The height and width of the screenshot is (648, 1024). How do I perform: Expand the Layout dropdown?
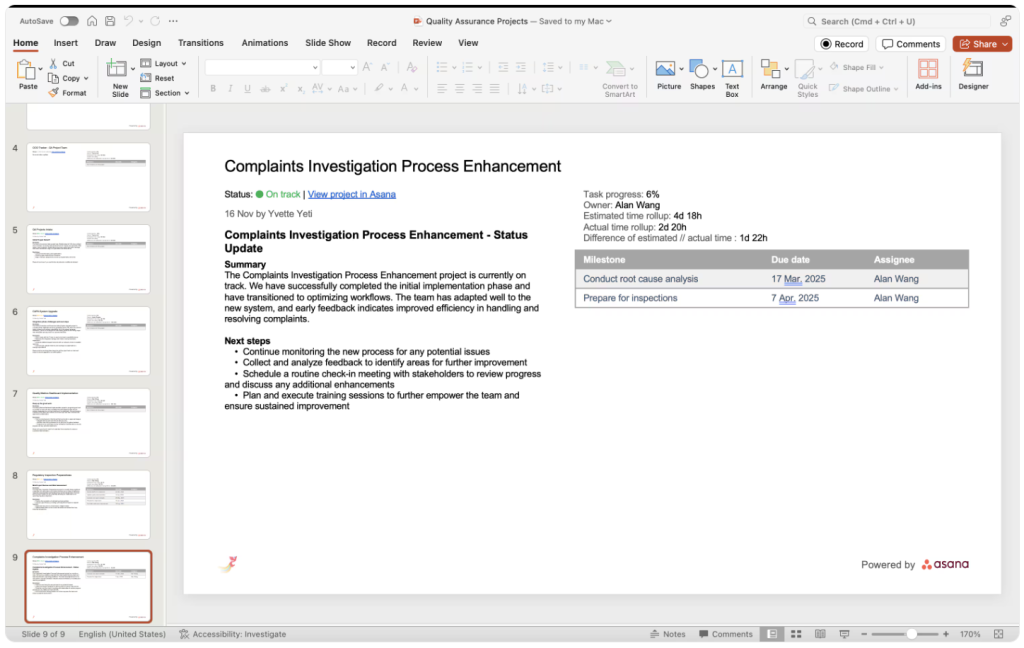pos(184,63)
